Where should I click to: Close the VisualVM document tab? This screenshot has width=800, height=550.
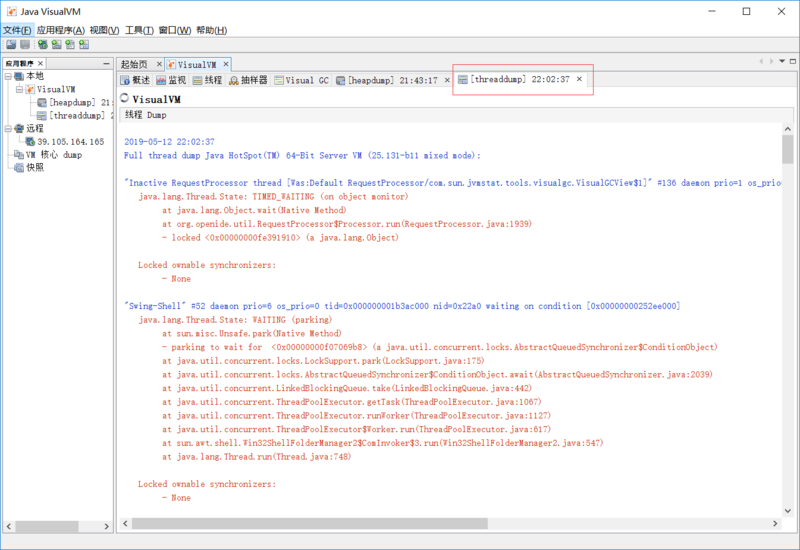click(x=226, y=64)
